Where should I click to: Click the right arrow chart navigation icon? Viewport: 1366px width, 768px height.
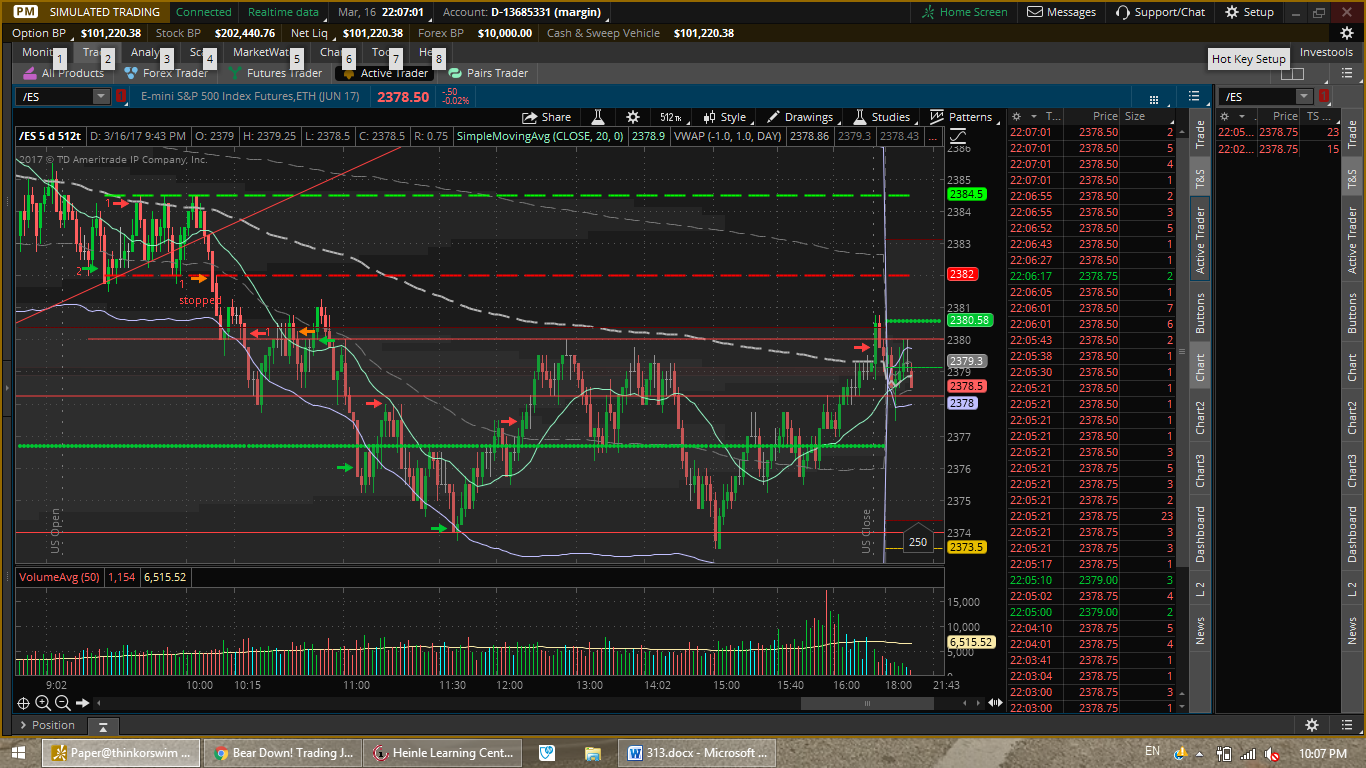tap(83, 703)
